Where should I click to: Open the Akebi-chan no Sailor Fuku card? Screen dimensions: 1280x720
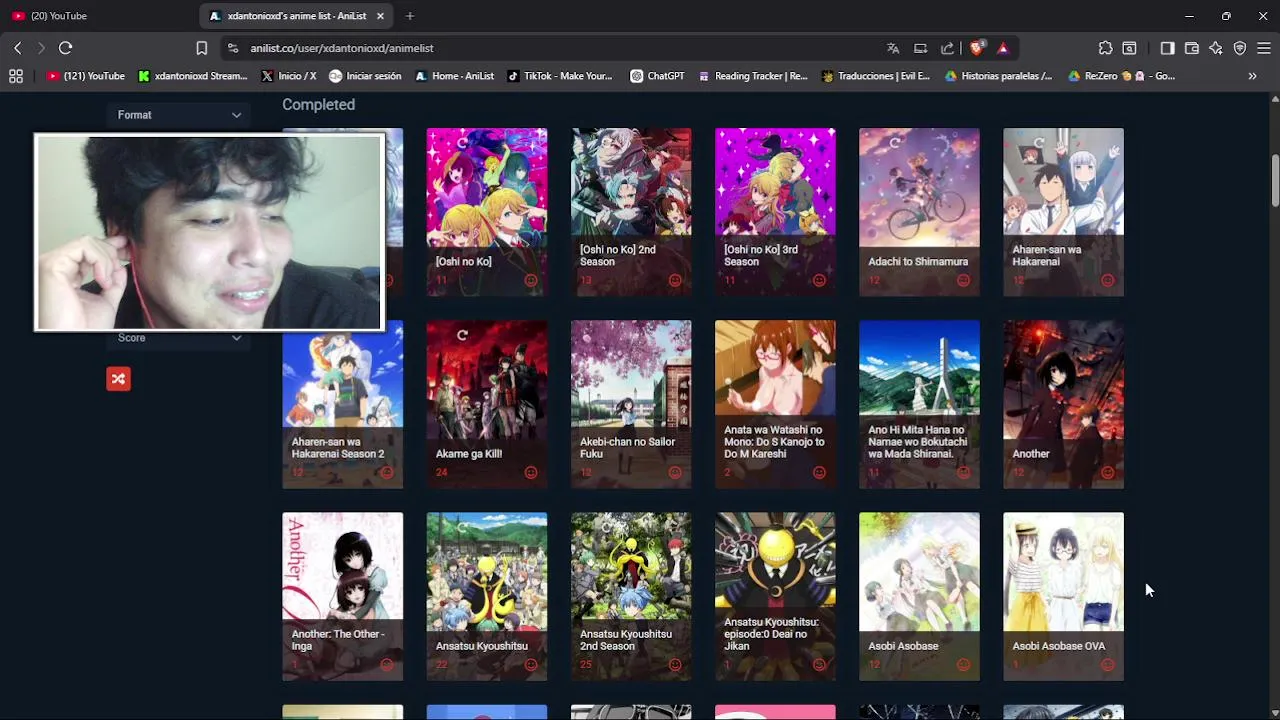(x=631, y=404)
